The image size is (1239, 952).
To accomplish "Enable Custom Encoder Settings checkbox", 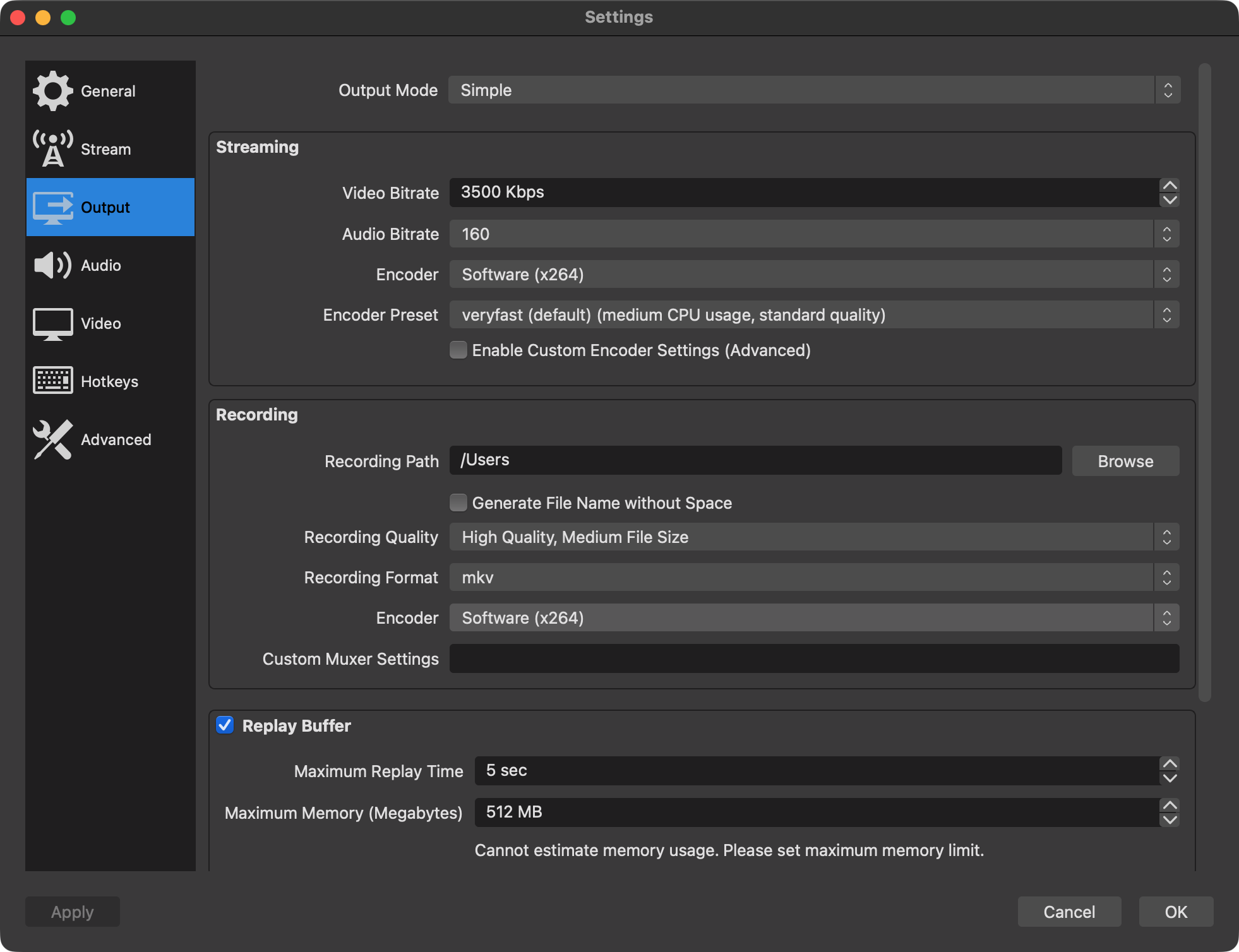I will coord(458,350).
